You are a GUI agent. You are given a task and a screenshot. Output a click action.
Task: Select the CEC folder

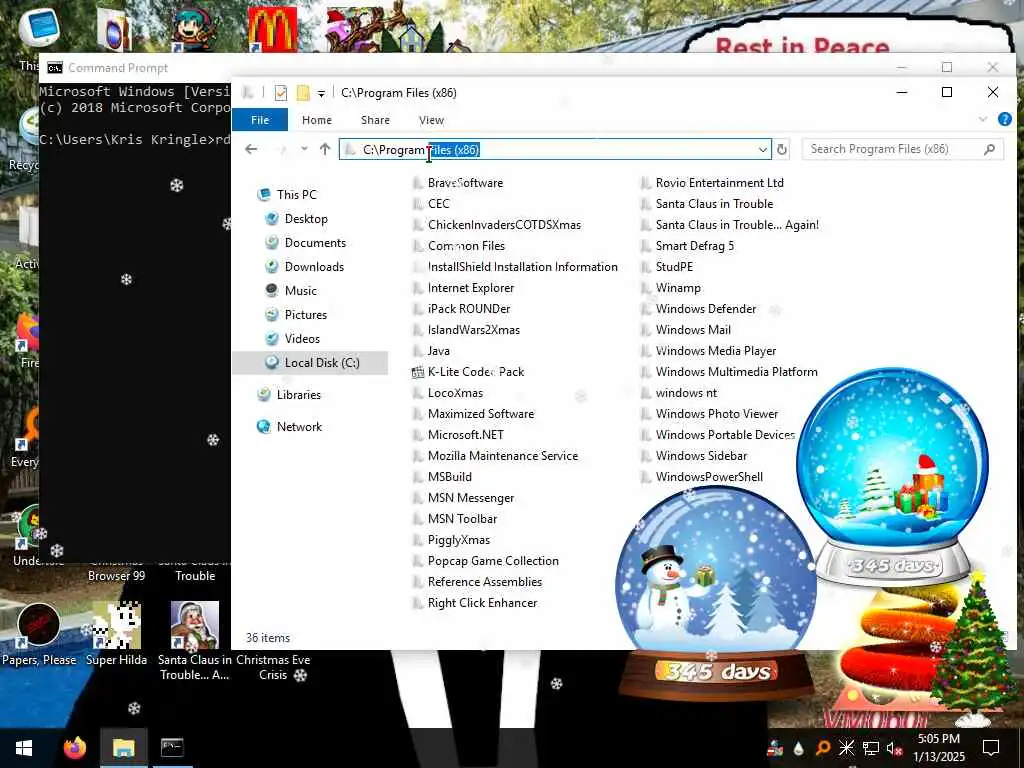438,204
